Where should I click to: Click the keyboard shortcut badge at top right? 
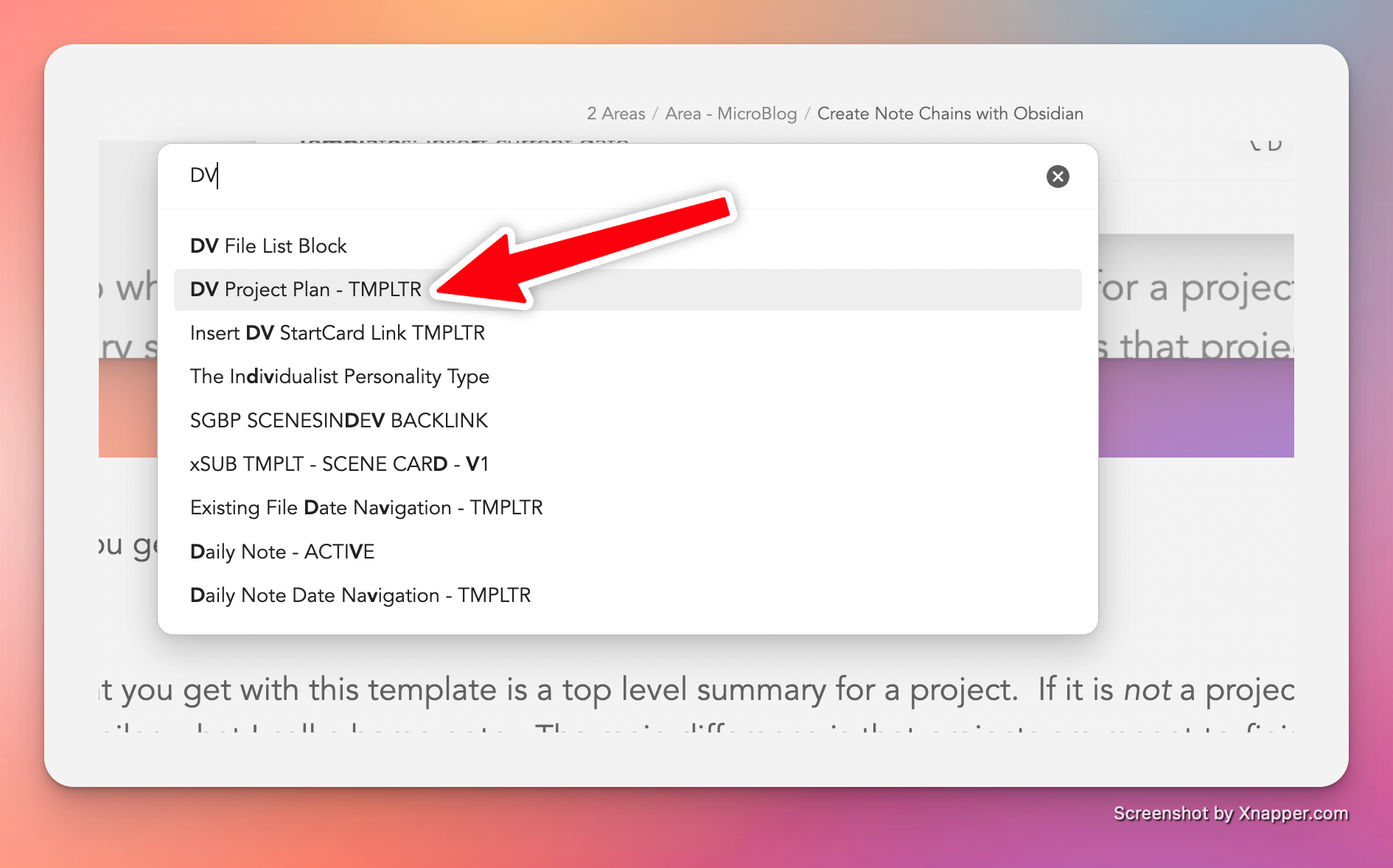point(1264,147)
